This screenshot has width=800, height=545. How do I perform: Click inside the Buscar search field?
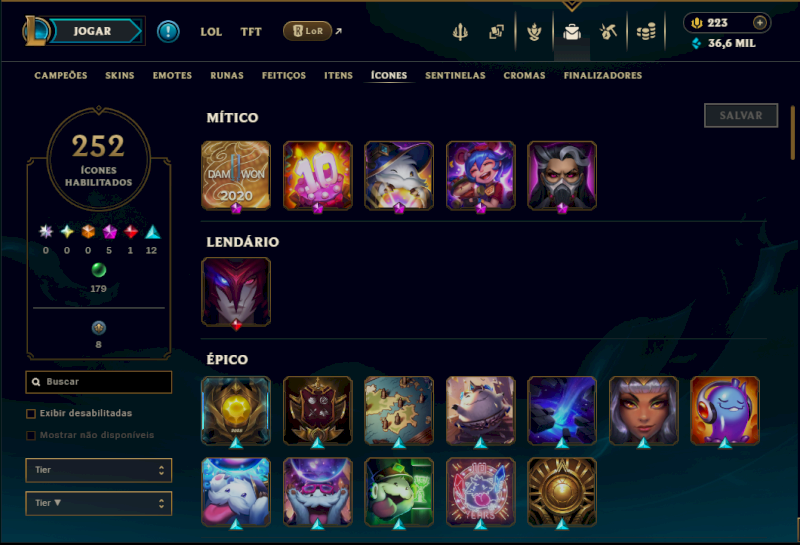[98, 382]
